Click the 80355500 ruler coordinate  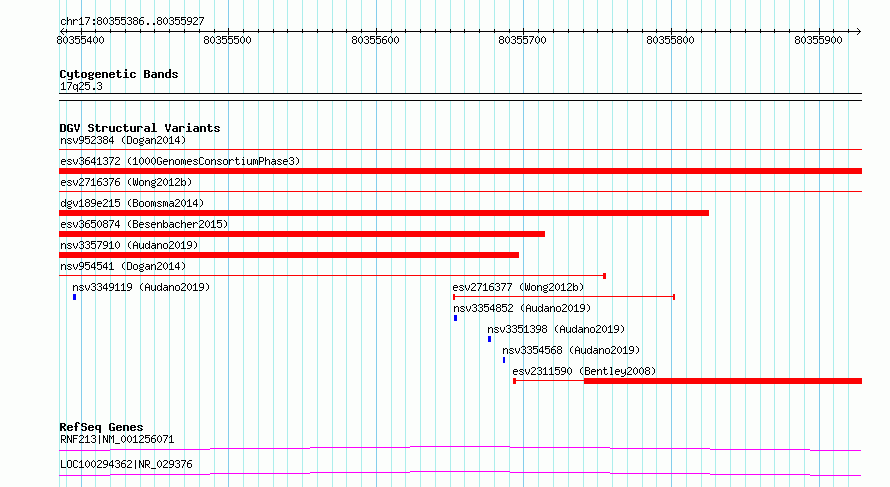pos(227,40)
